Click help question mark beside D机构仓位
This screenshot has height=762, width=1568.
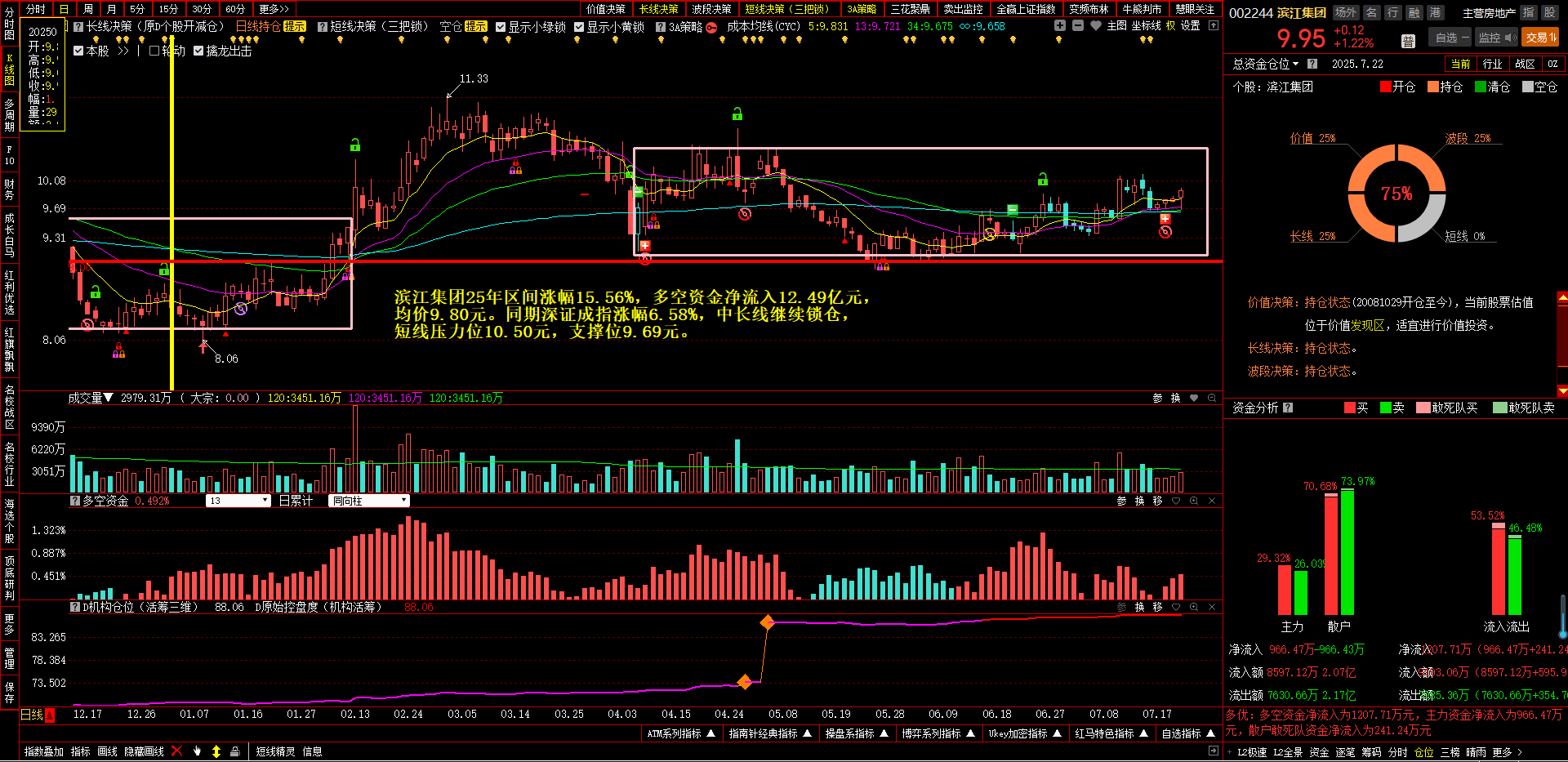click(x=75, y=607)
